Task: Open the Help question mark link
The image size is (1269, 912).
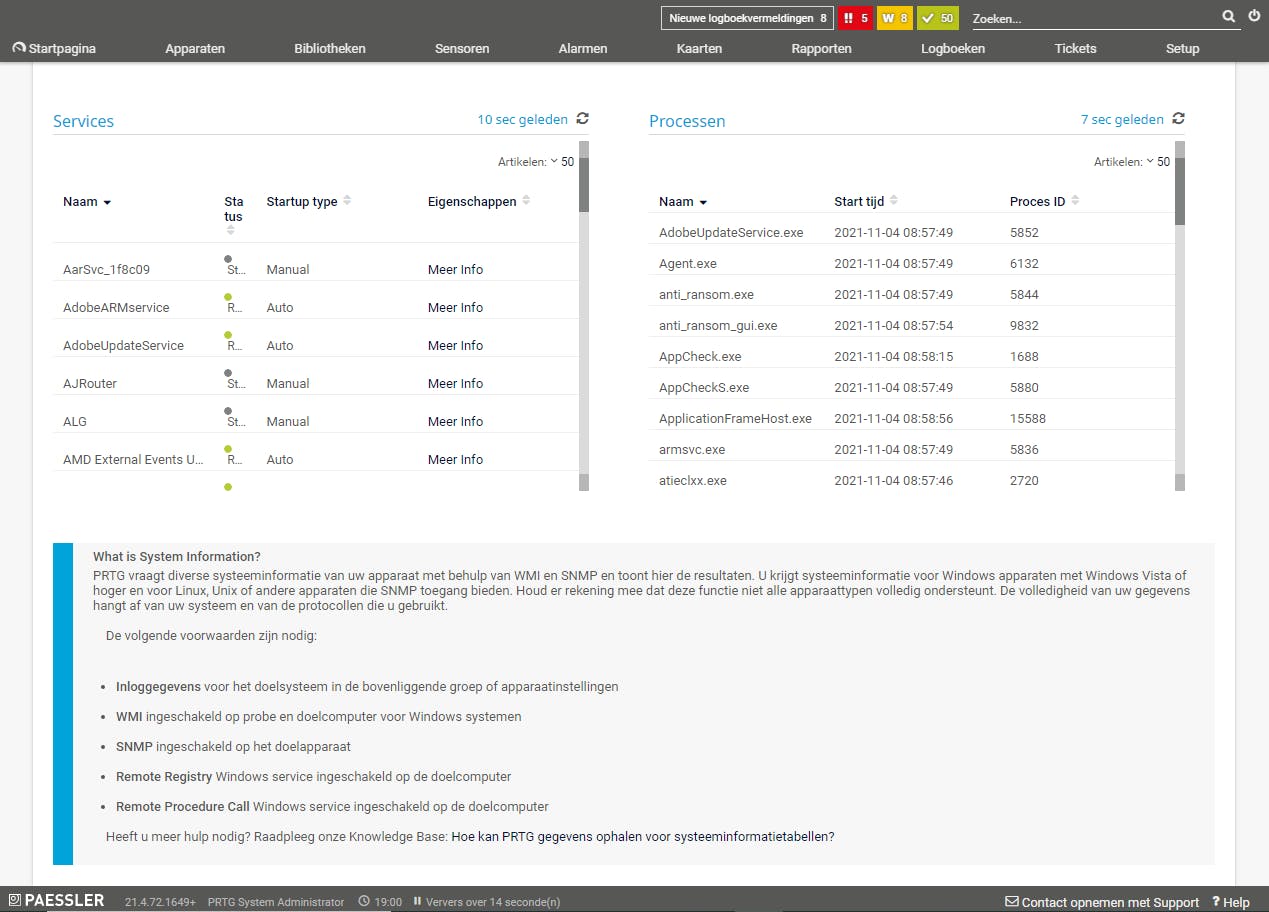Action: tap(1230, 902)
